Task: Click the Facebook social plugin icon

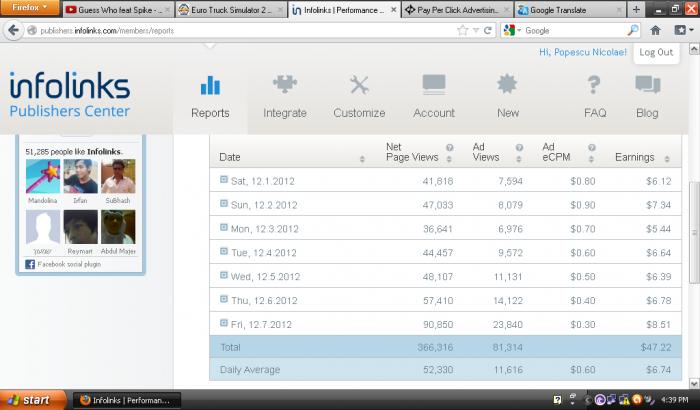Action: (x=30, y=264)
